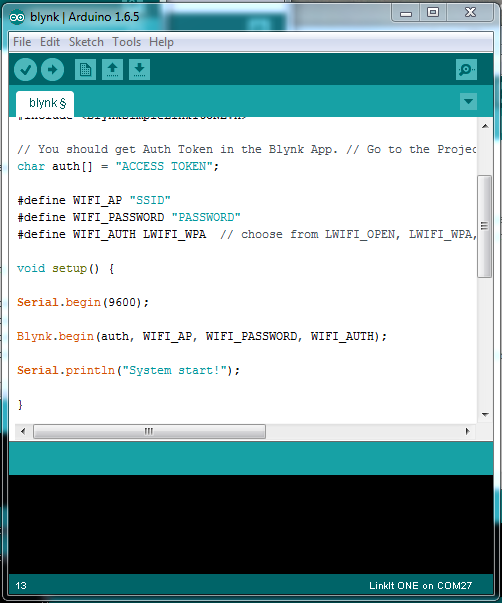Click the vertical scrollbar thumb
The height and width of the screenshot is (603, 502).
click(484, 226)
